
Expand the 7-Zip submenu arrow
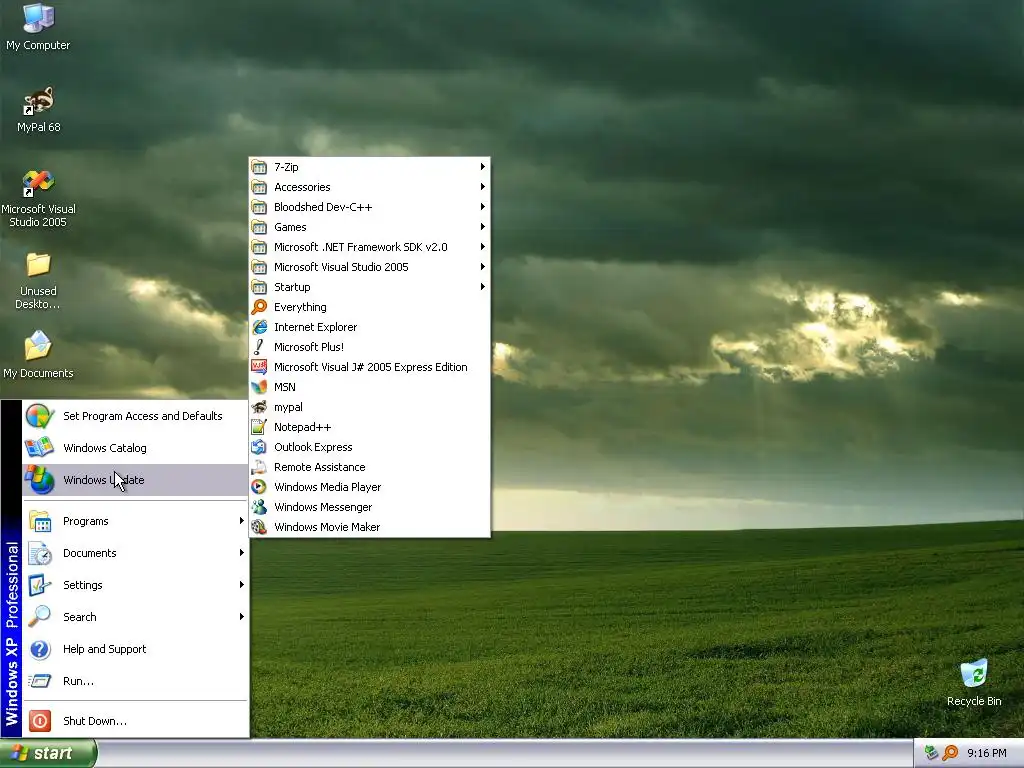483,167
